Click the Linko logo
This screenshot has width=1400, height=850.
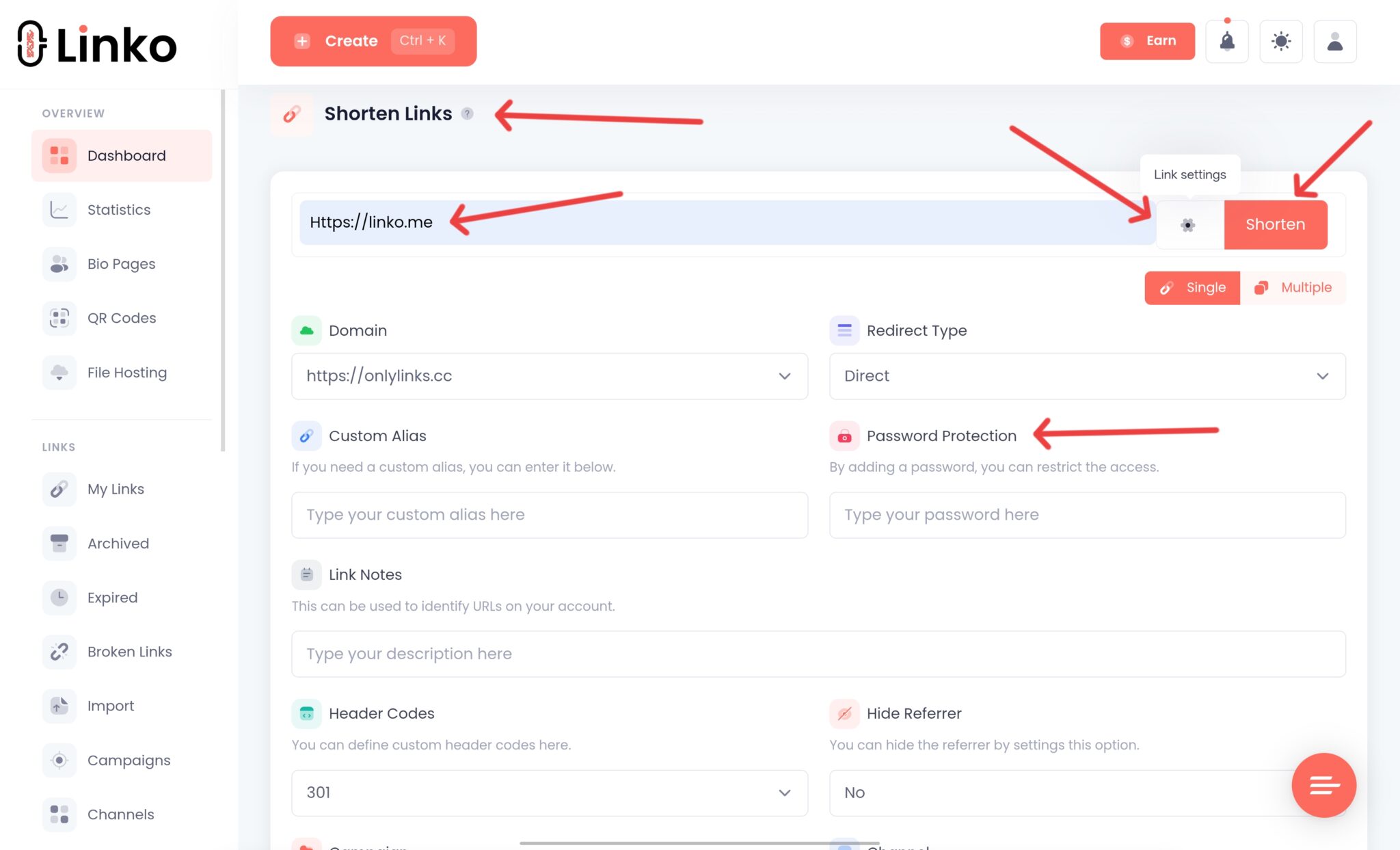point(96,44)
